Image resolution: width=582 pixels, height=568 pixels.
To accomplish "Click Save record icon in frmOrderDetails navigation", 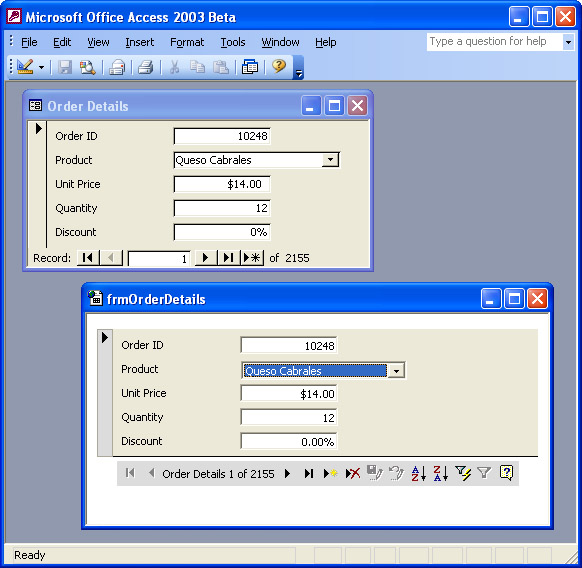I will click(374, 473).
